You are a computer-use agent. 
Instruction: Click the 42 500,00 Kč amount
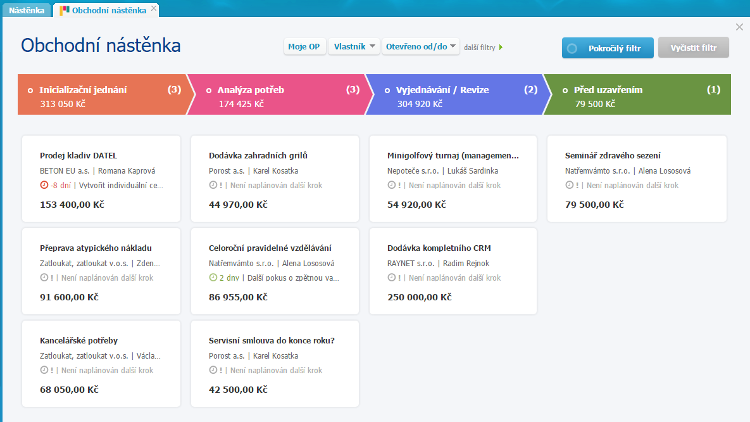[x=238, y=390]
